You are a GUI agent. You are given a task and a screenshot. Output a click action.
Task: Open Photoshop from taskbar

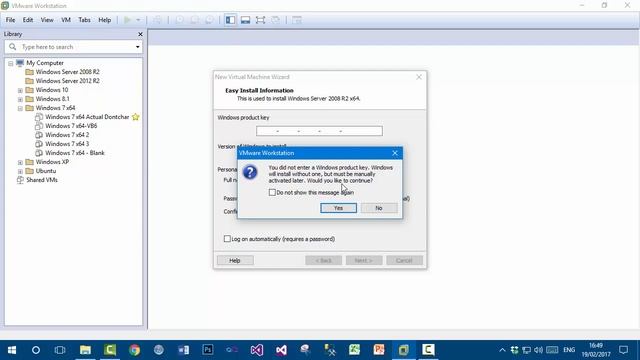(208, 350)
